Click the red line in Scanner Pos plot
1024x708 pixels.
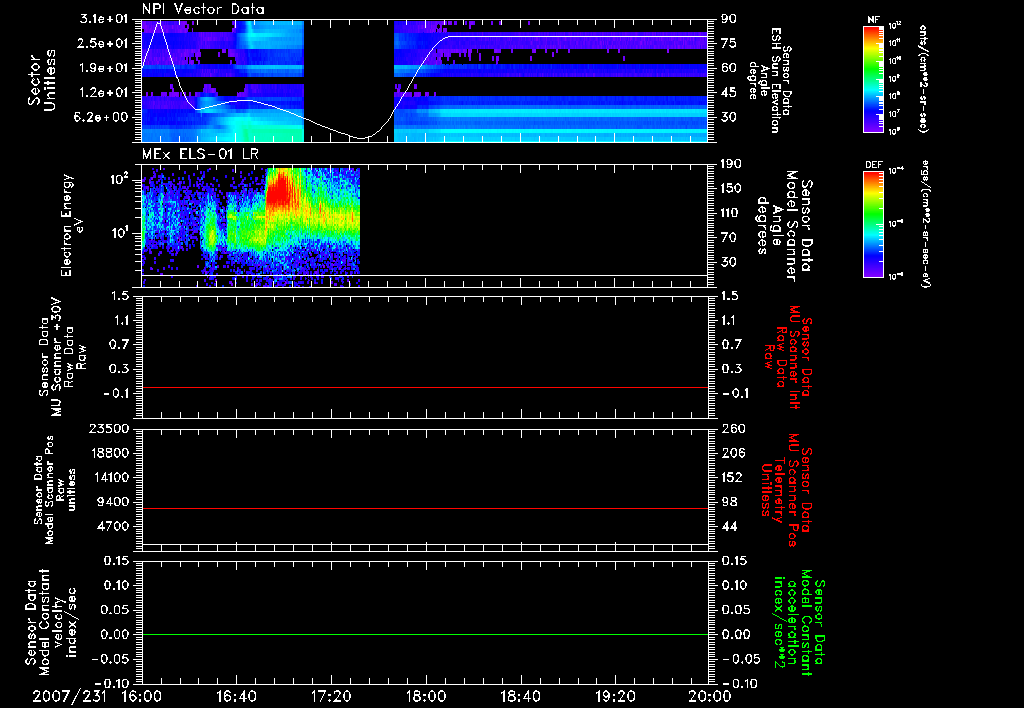tap(425, 508)
